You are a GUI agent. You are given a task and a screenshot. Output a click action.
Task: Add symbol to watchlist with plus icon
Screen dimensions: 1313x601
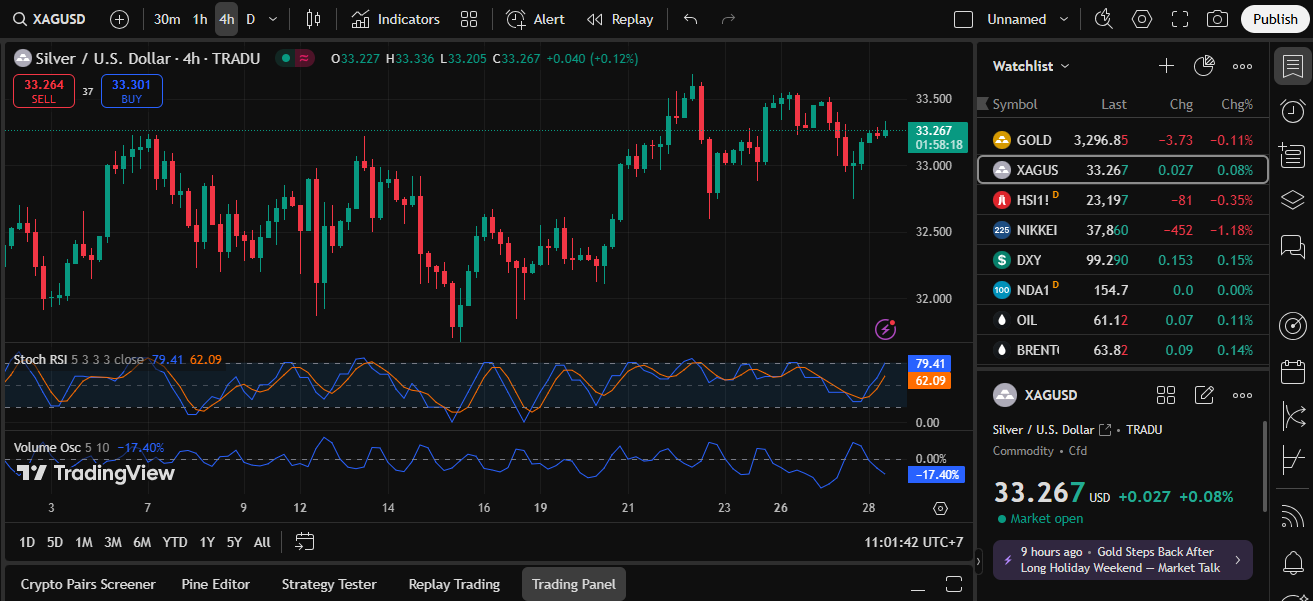pos(1166,66)
